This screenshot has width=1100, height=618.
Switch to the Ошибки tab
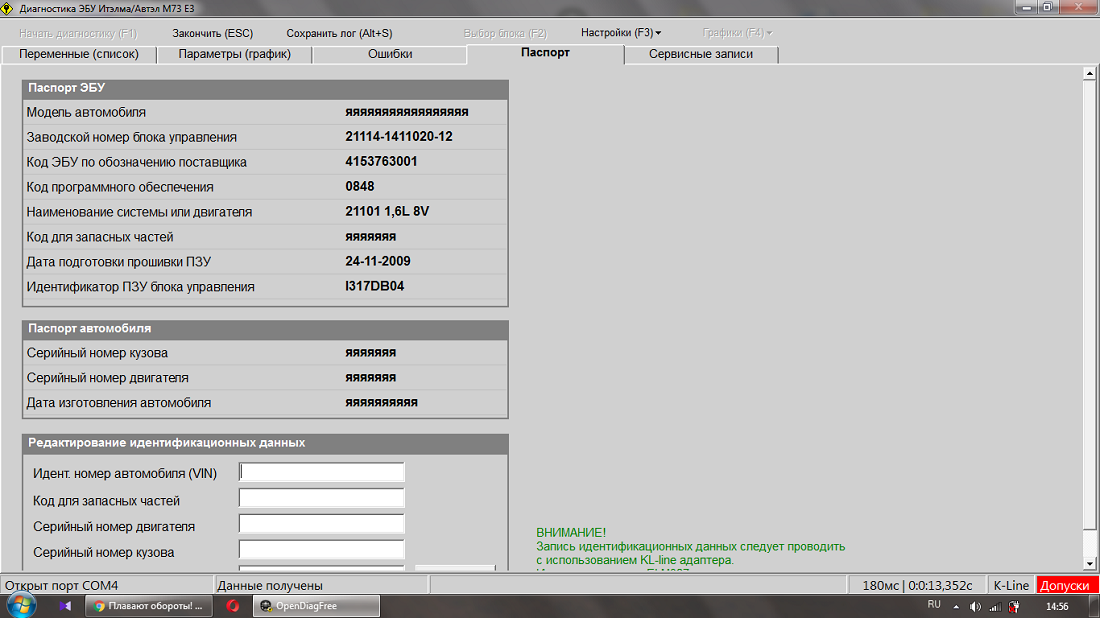[390, 54]
